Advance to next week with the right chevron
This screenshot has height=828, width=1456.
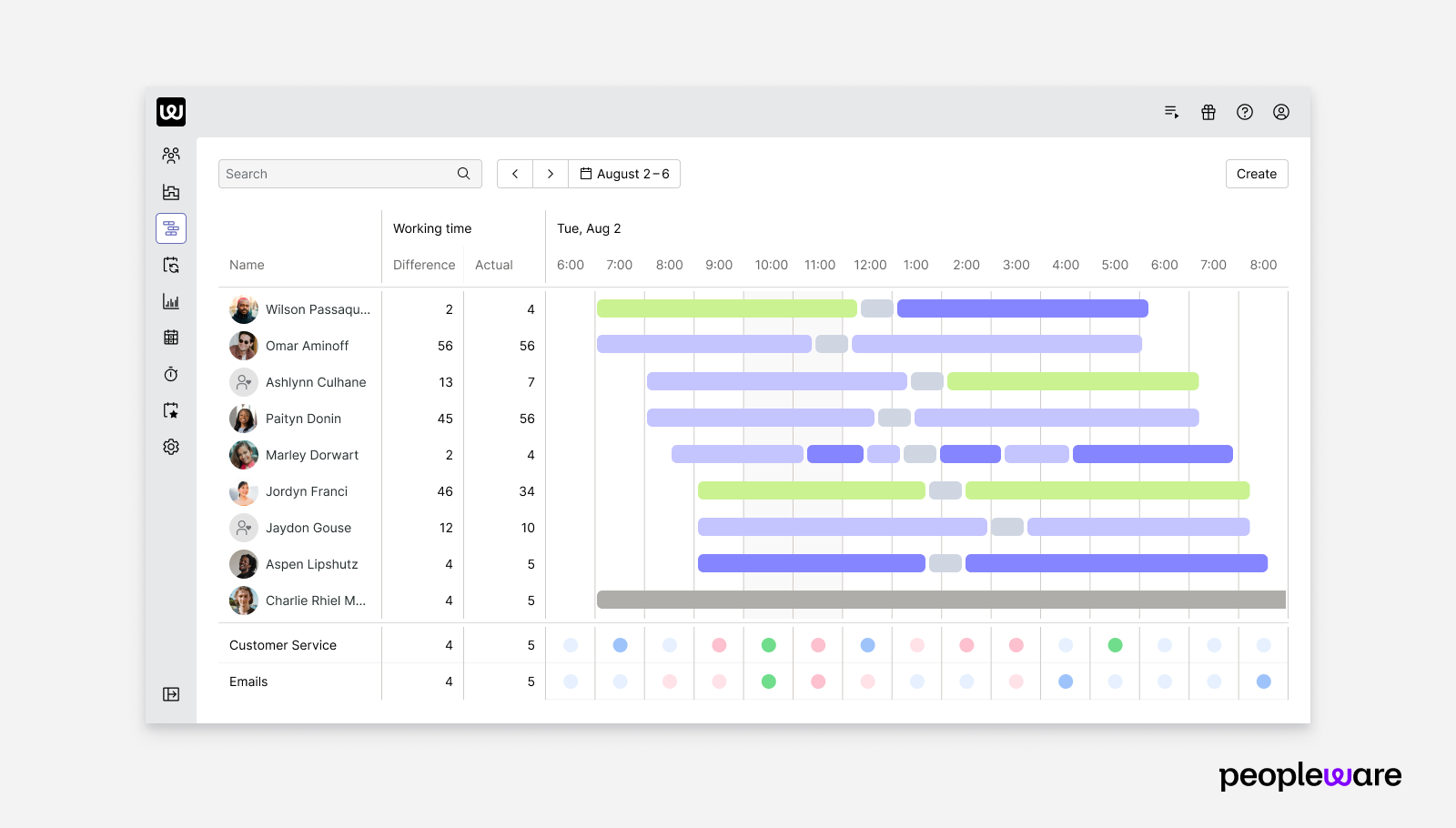551,173
